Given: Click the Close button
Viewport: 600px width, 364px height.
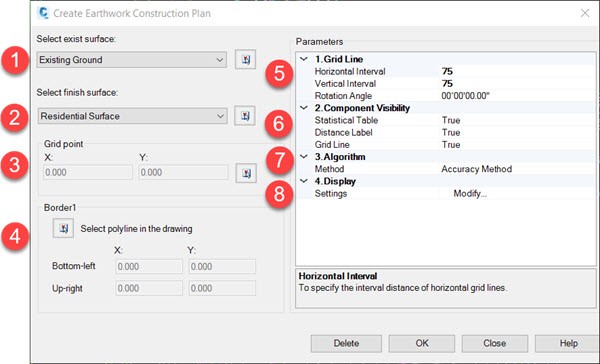Looking at the screenshot, I should 495,343.
